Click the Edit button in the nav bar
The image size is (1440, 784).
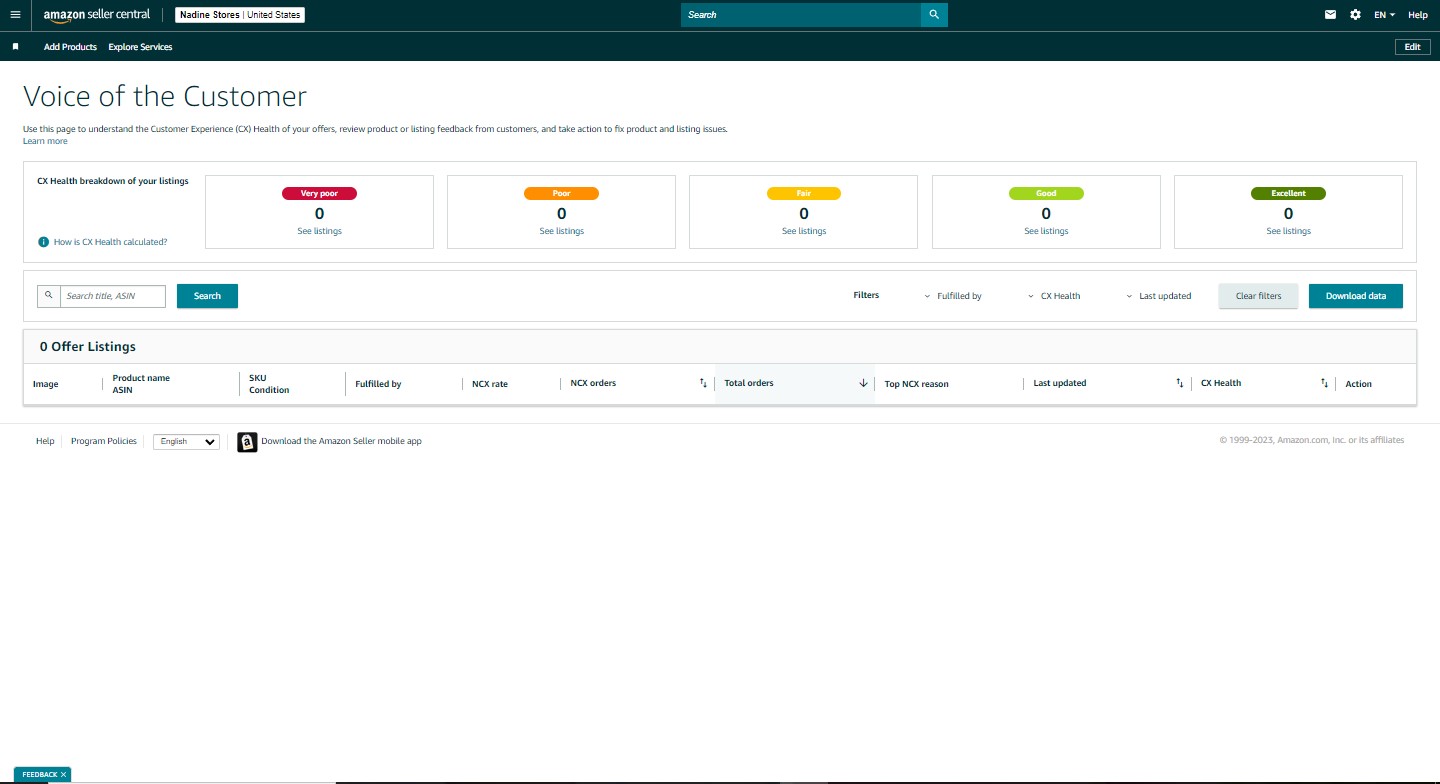[x=1412, y=47]
